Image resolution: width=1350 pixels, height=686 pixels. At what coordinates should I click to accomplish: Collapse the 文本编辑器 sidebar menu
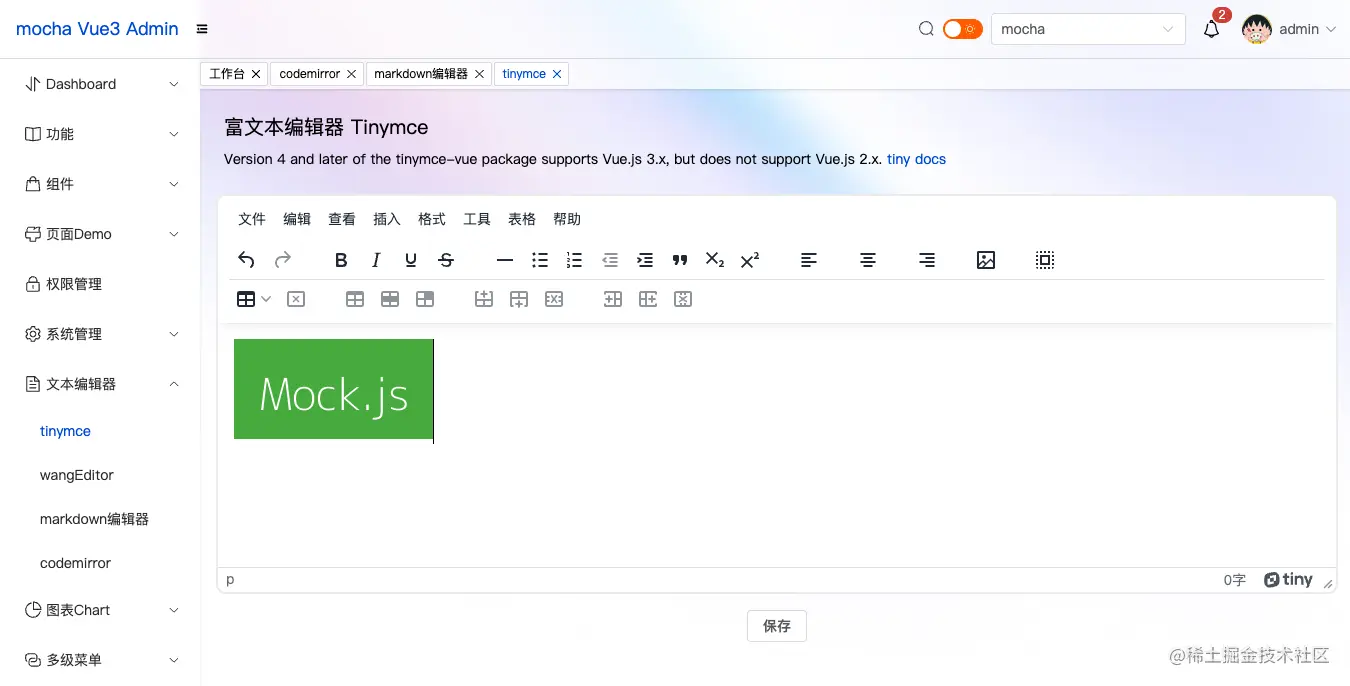(100, 384)
